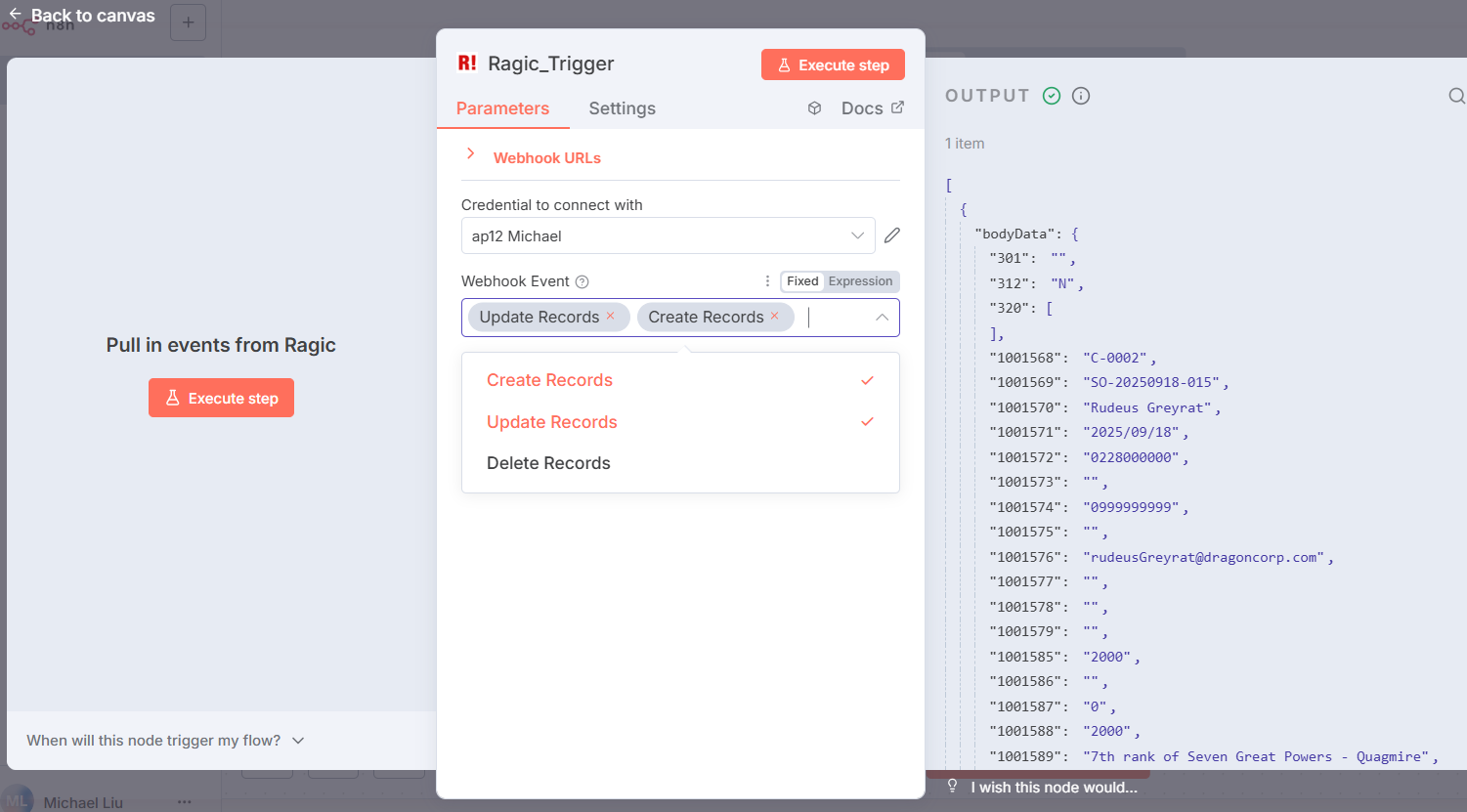Viewport: 1467px width, 812px height.
Task: Click the output info circle icon
Action: click(1081, 96)
